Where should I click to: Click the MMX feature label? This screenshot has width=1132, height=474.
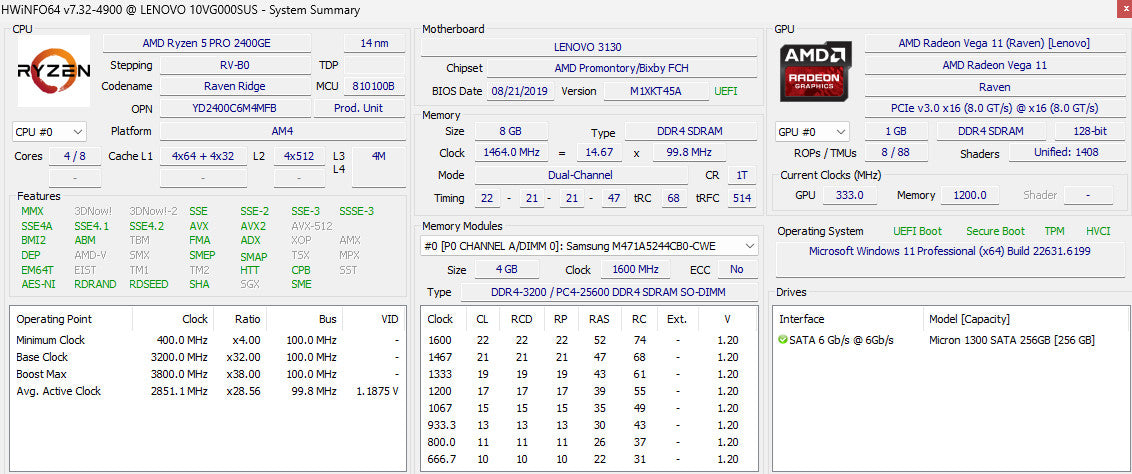[x=32, y=211]
